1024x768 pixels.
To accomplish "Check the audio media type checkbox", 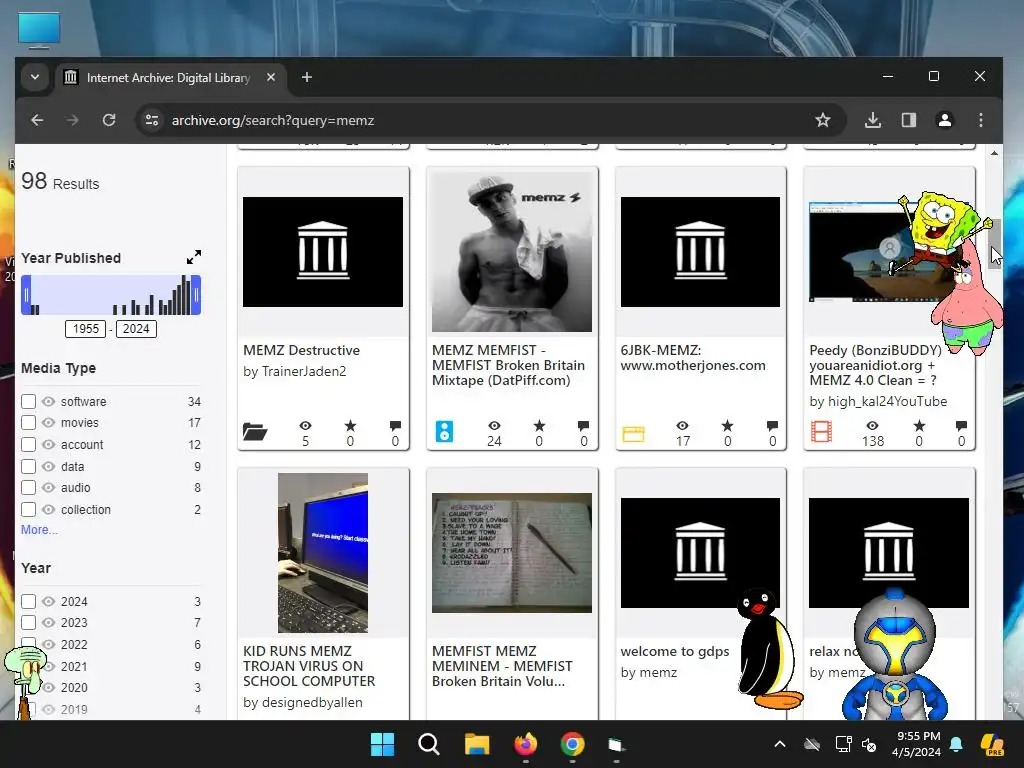I will (x=28, y=488).
